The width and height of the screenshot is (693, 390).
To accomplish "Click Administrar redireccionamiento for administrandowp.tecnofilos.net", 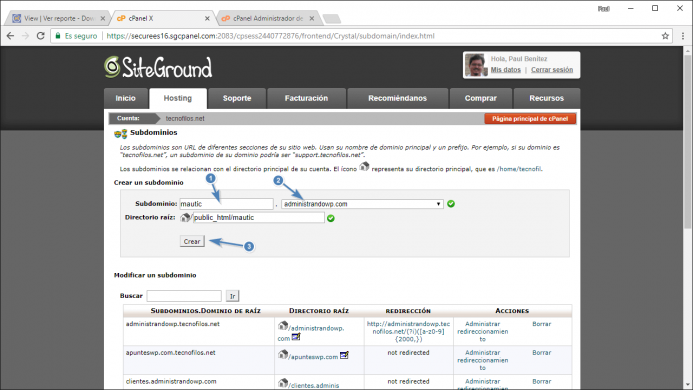I will coord(483,332).
